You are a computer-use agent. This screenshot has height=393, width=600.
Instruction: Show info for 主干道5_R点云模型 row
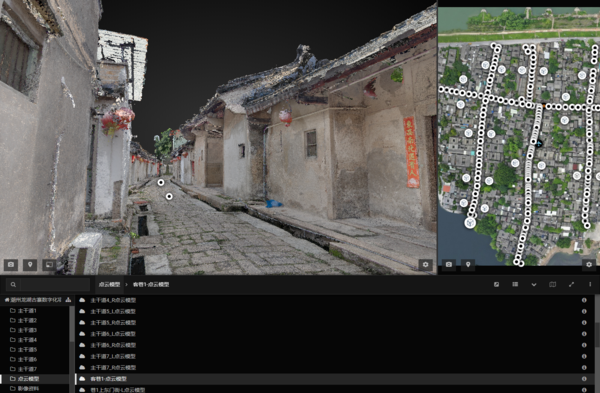(584, 323)
